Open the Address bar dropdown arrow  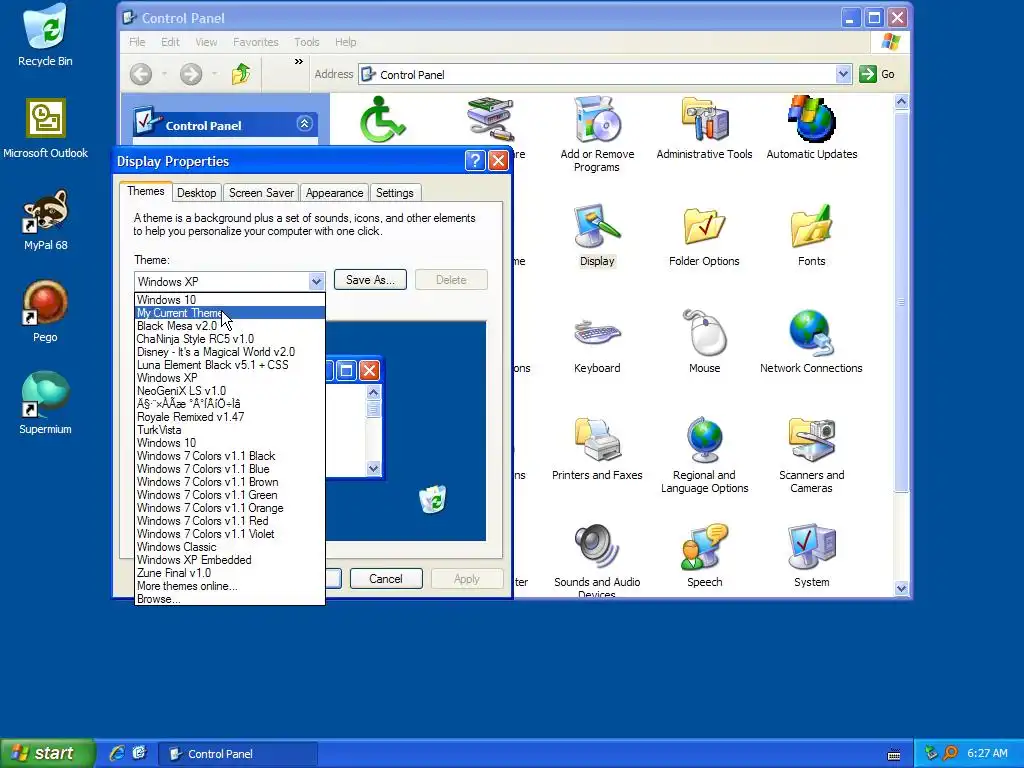click(x=842, y=74)
